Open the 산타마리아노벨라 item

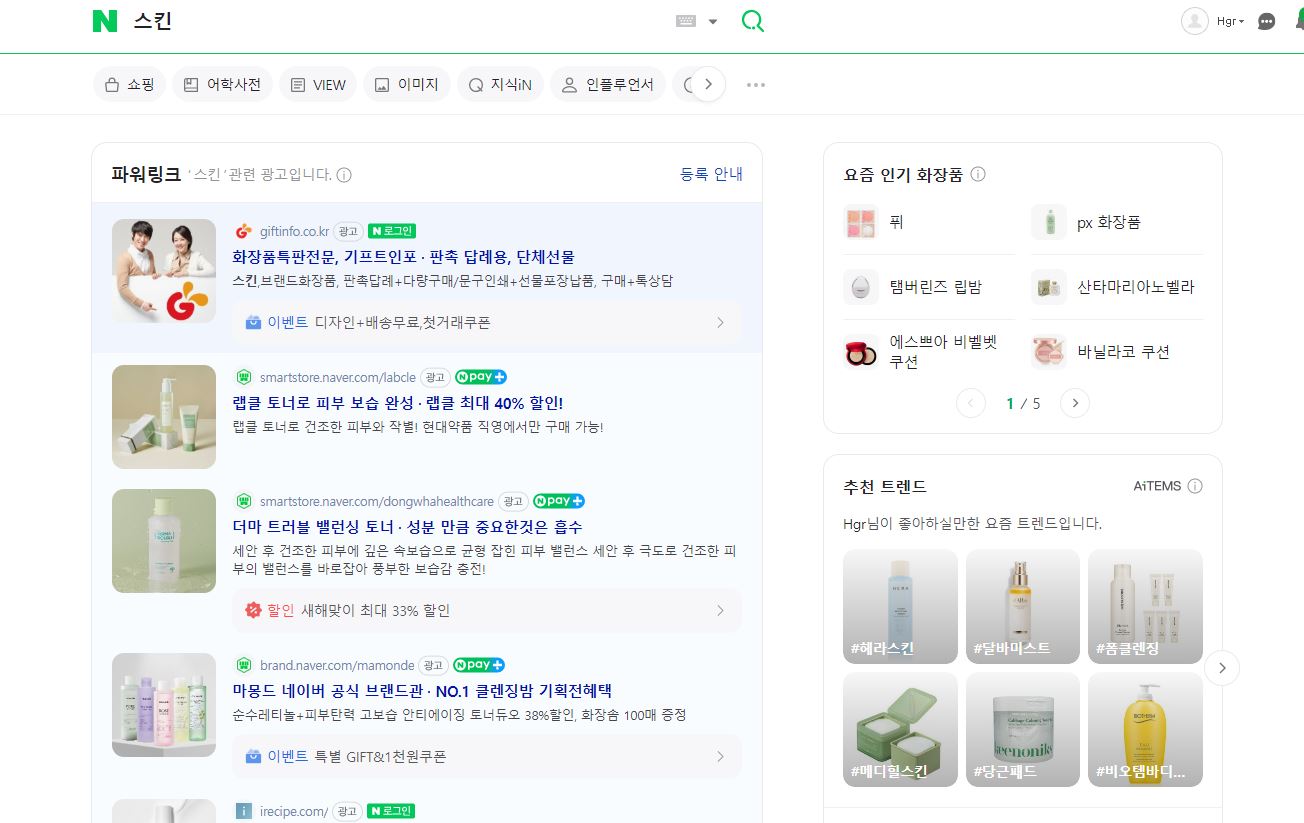pyautogui.click(x=1117, y=287)
